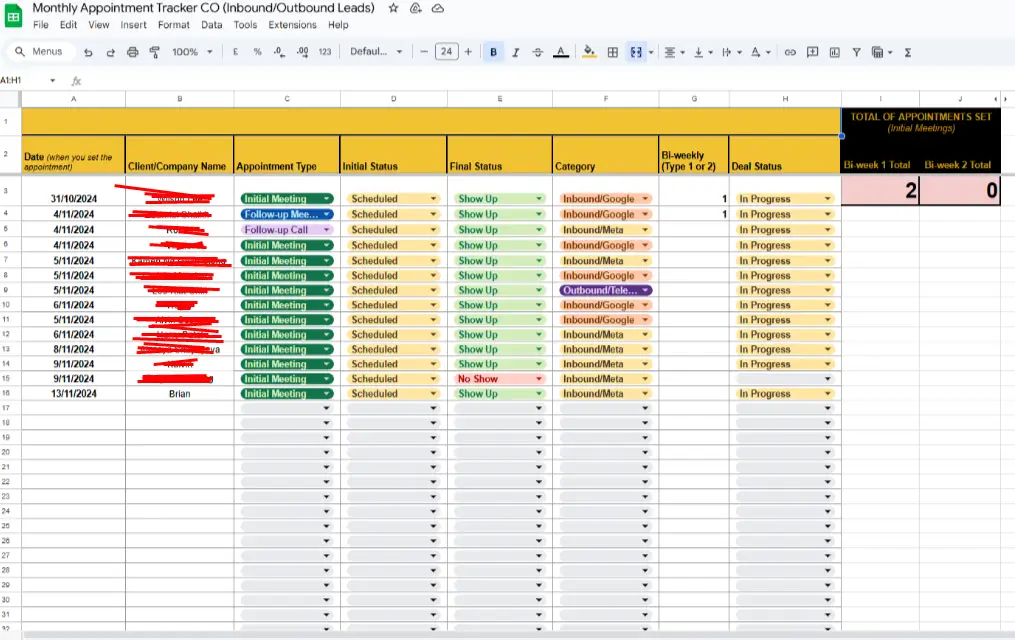Select the cell containing Brian
Image resolution: width=1015 pixels, height=640 pixels.
point(180,394)
